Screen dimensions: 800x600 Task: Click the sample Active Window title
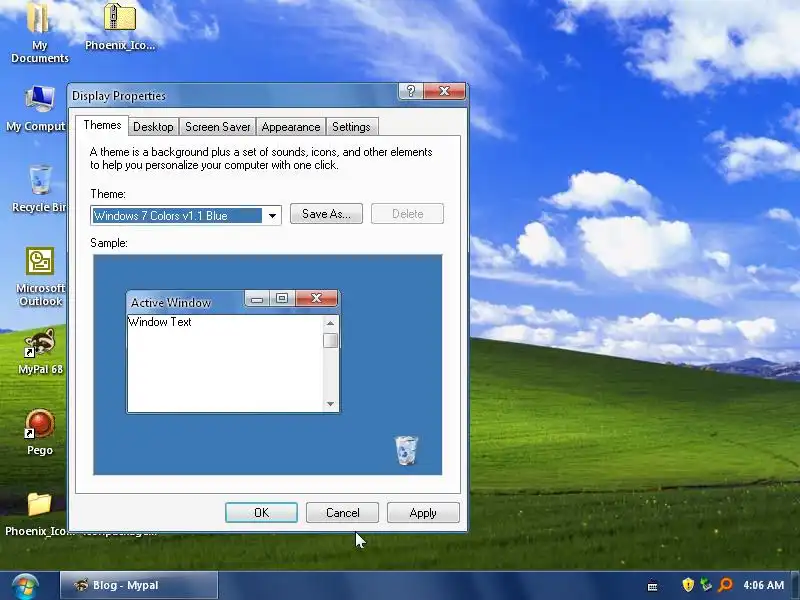pos(171,303)
